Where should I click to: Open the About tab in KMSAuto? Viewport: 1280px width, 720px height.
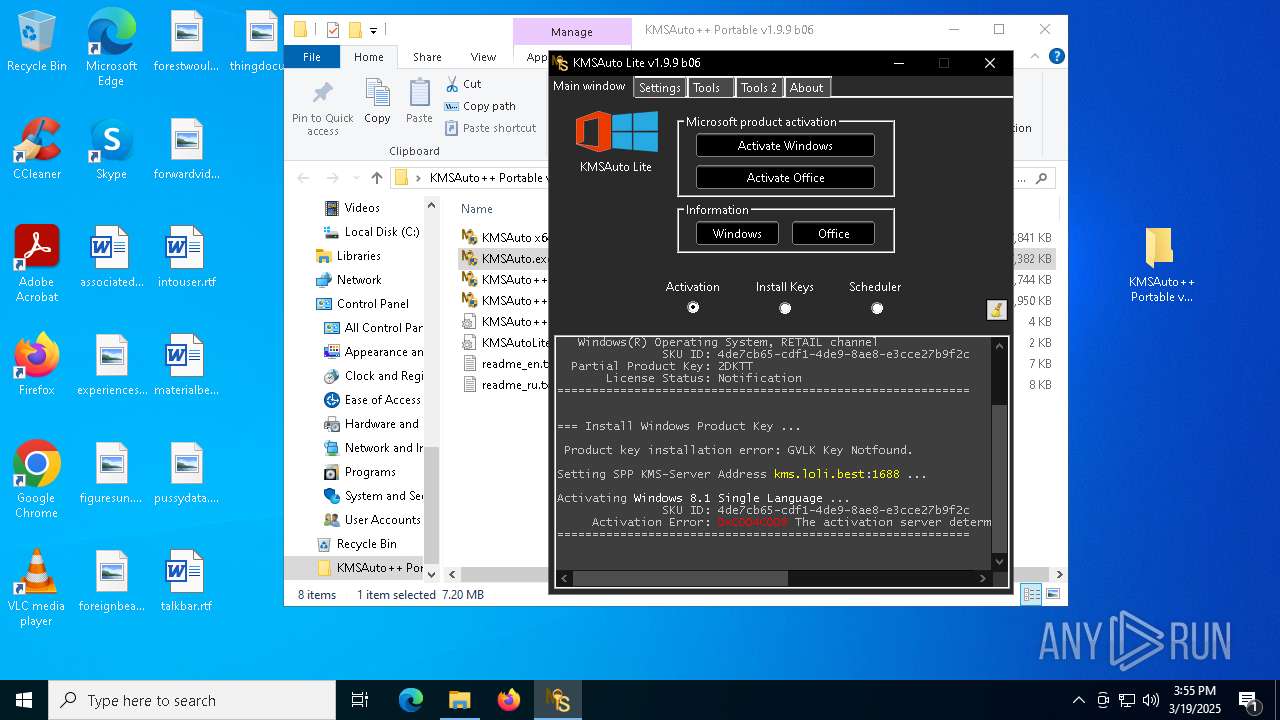[x=807, y=88]
